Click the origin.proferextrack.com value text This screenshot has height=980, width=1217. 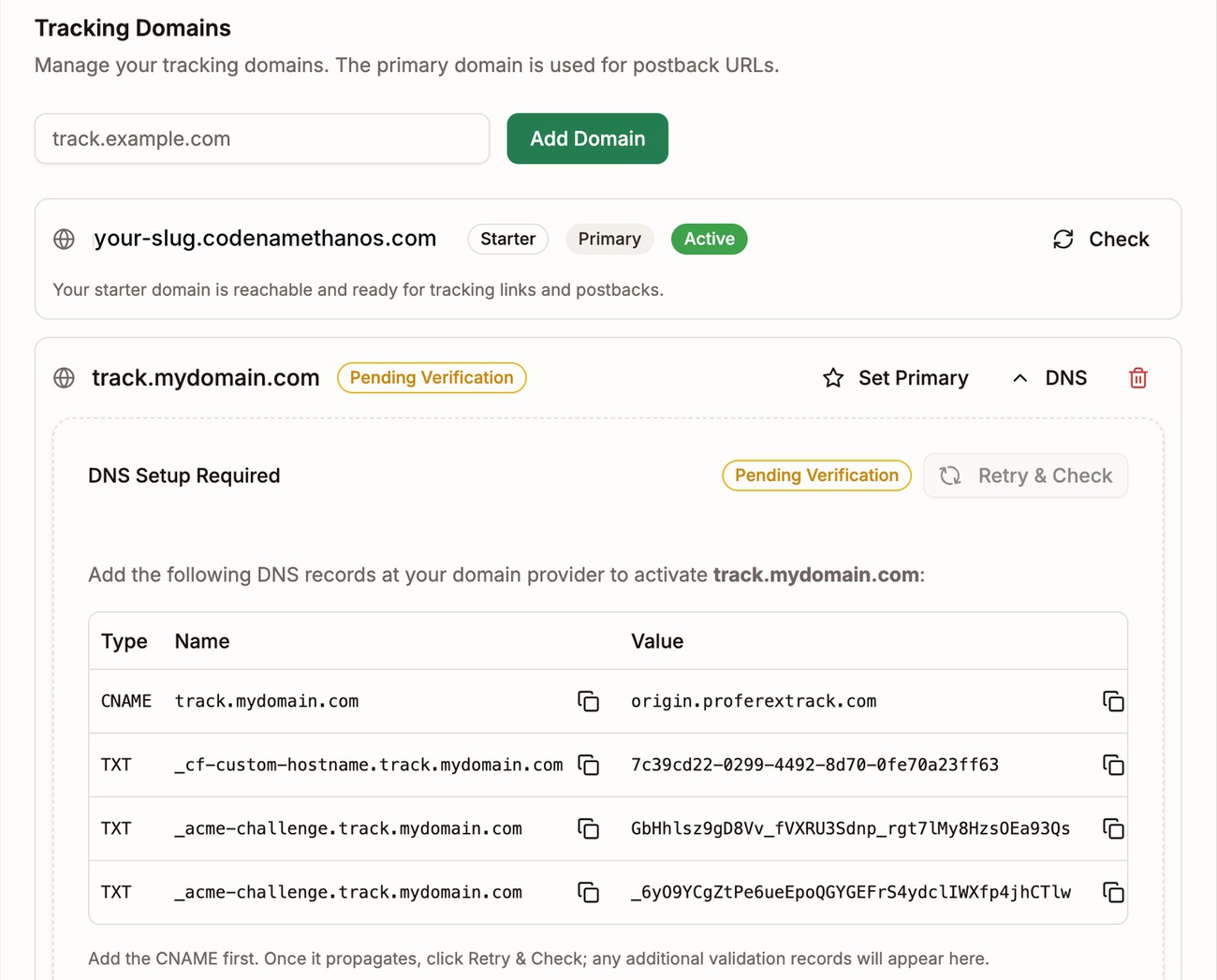point(754,701)
